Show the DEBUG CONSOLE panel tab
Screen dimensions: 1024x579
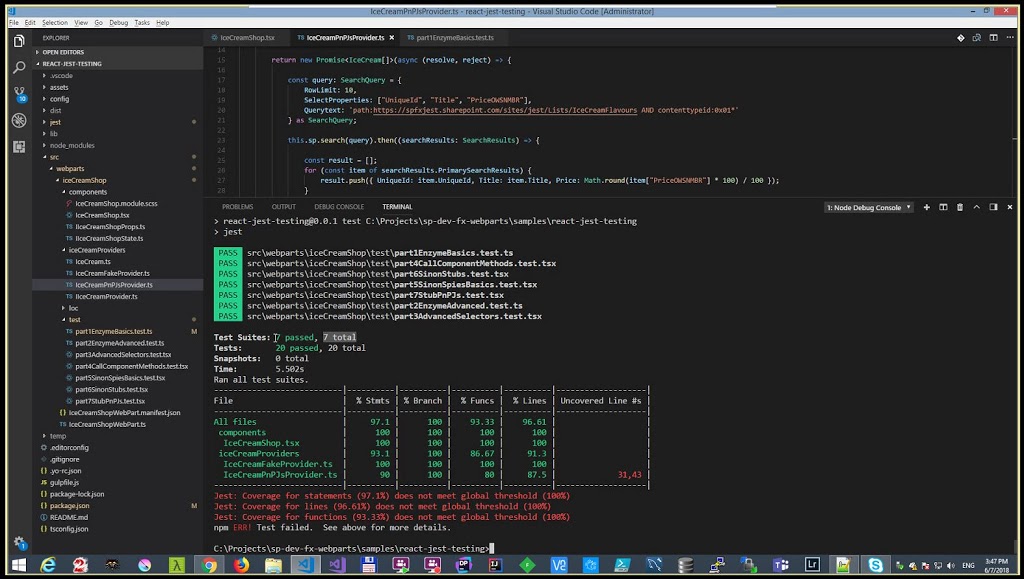coord(339,207)
